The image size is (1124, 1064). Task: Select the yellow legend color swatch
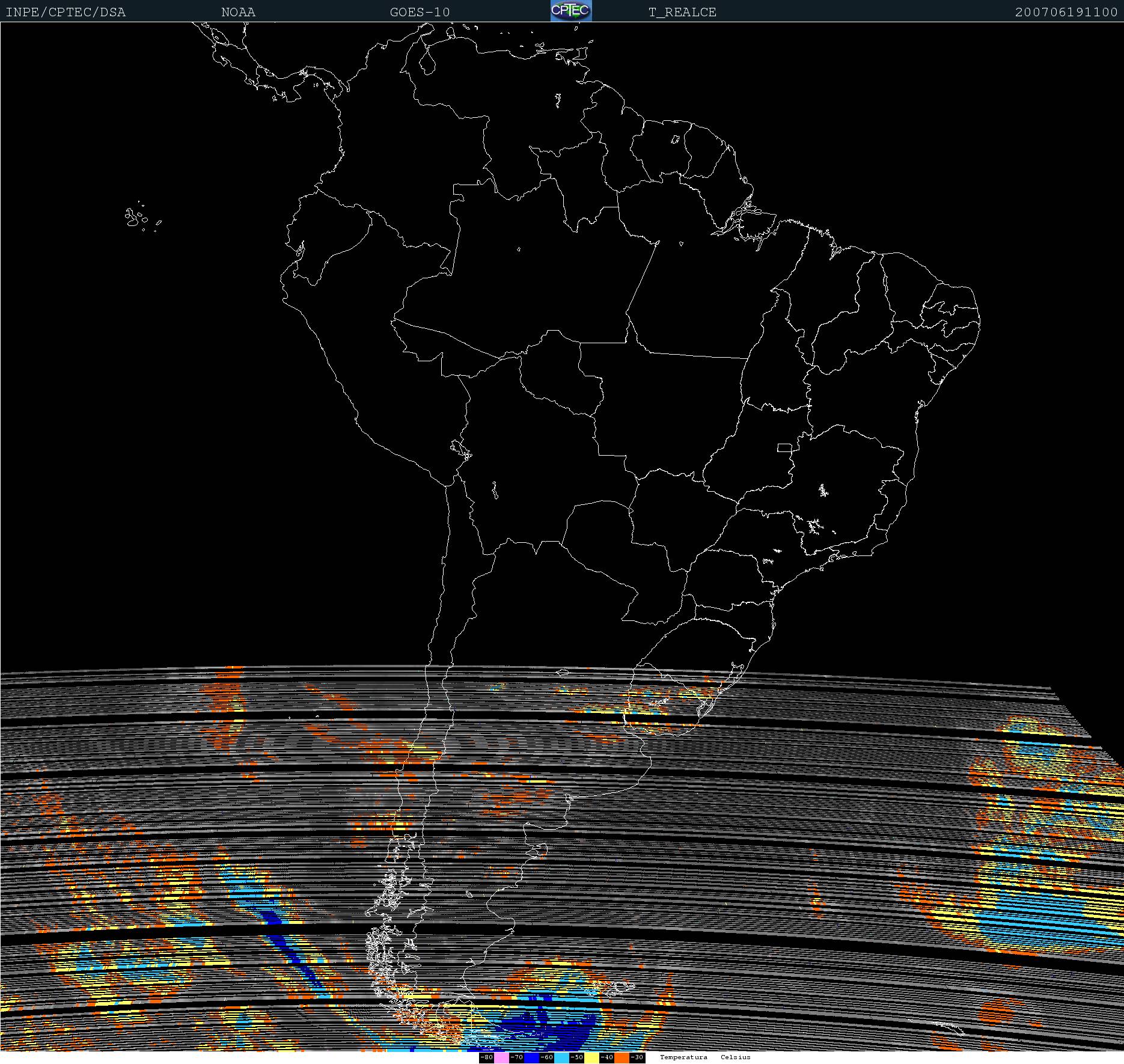tap(591, 1057)
